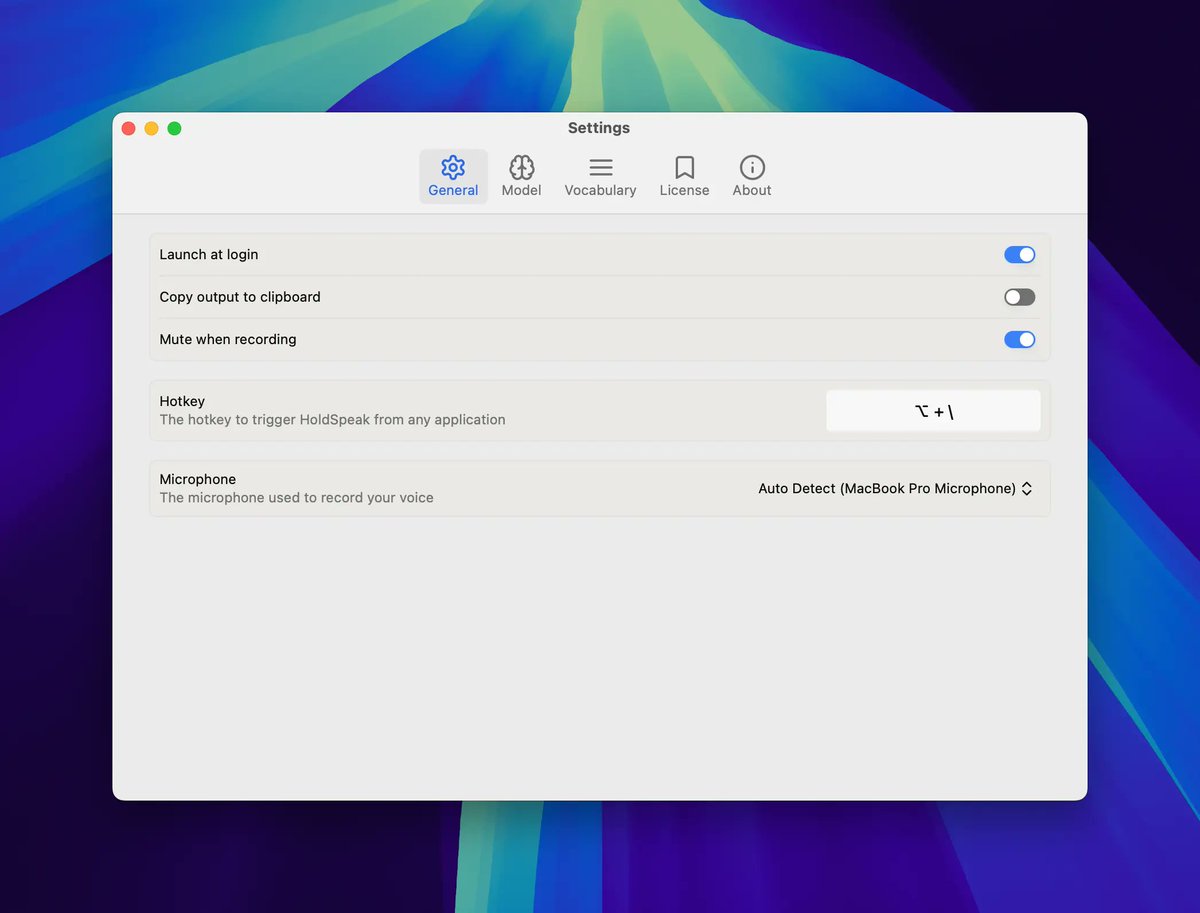Switch to the Model tab label
1200x913 pixels.
(521, 191)
